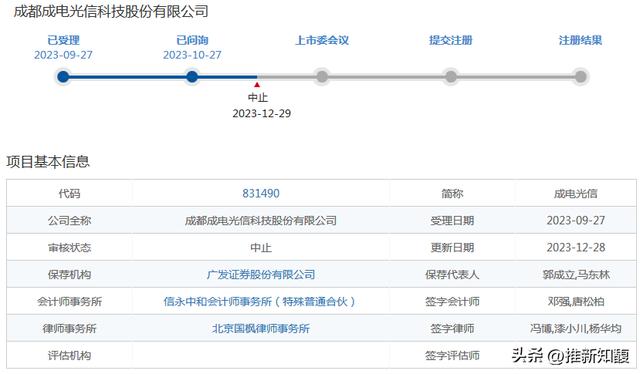Viewport: 640px width, 374px height.
Task: Click the 2023-09-27 date under 已受理
Action: pyautogui.click(x=63, y=55)
